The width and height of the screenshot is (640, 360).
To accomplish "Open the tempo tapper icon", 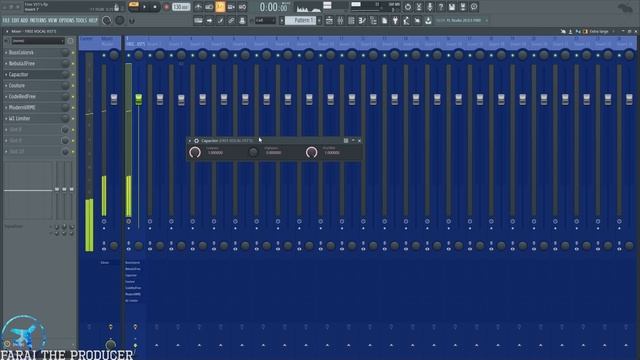I will coord(406,20).
